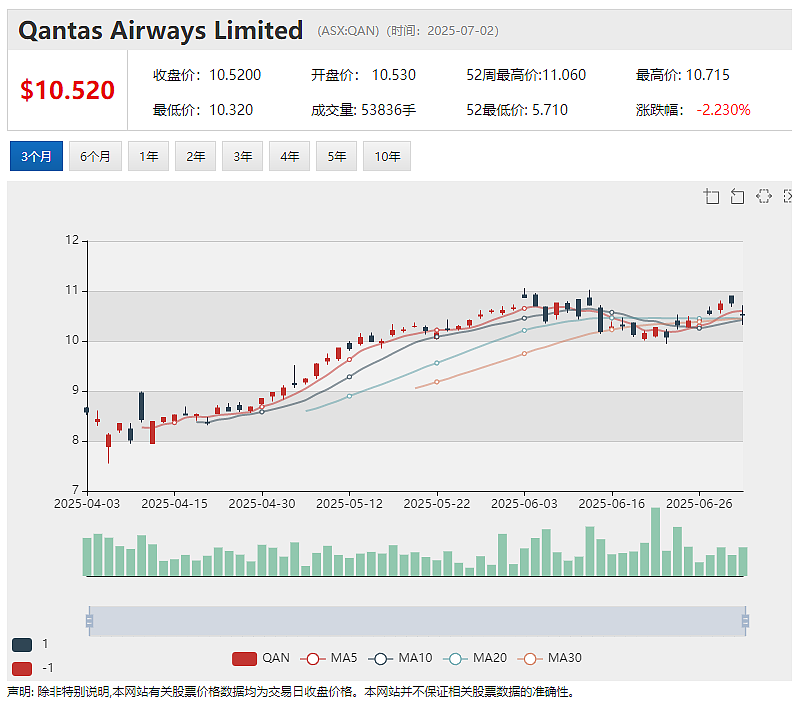Switch to the 10年 range tab
The height and width of the screenshot is (713, 801).
coord(387,156)
